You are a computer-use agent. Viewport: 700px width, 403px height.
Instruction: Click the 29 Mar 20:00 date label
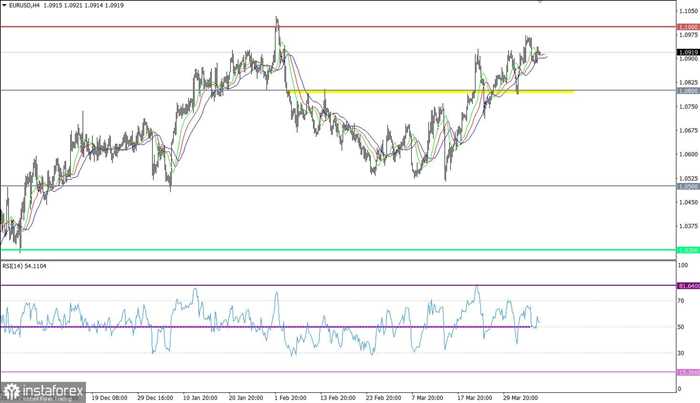coord(520,398)
